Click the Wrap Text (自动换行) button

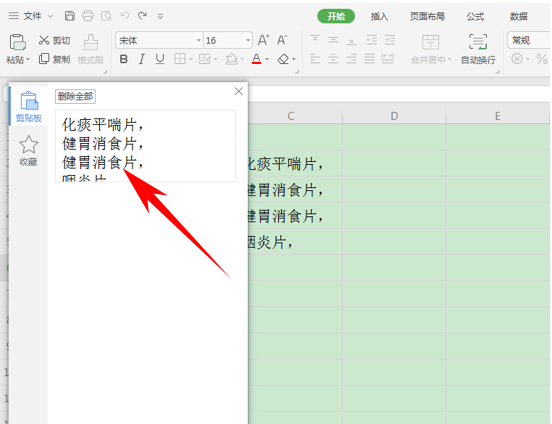pos(478,49)
